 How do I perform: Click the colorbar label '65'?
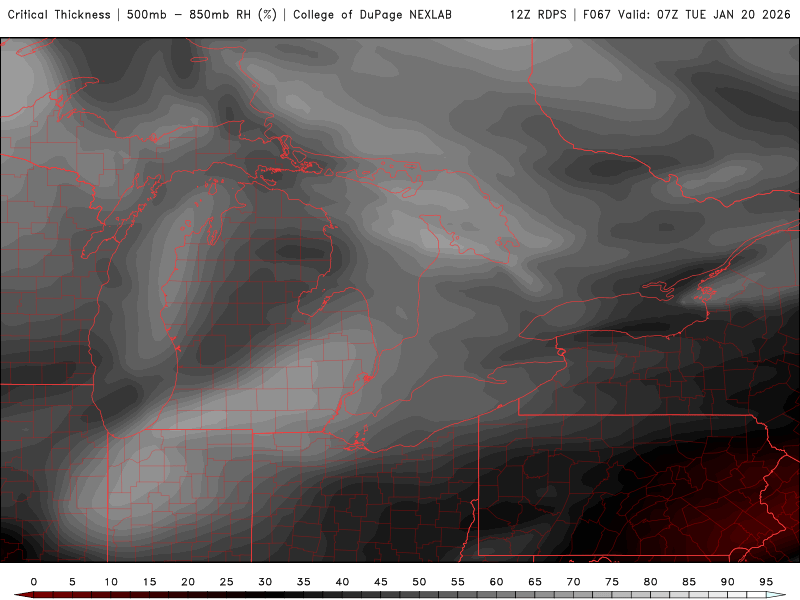535,582
